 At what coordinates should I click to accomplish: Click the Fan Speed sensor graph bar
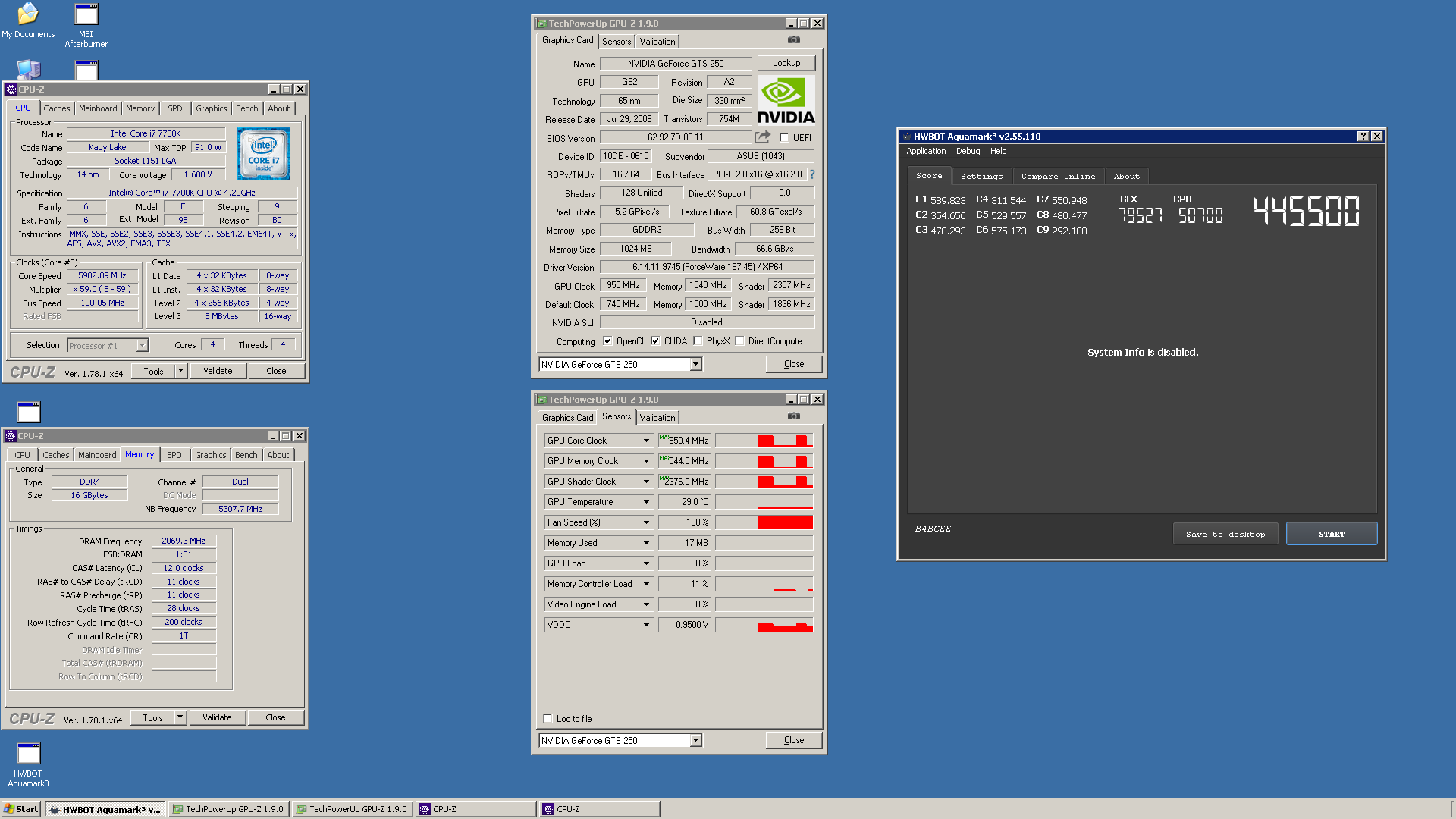coord(764,522)
